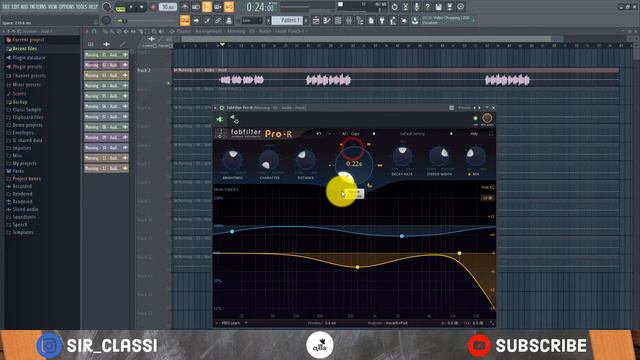This screenshot has height=360, width=640.
Task: Click the Character knob
Action: (x=269, y=160)
